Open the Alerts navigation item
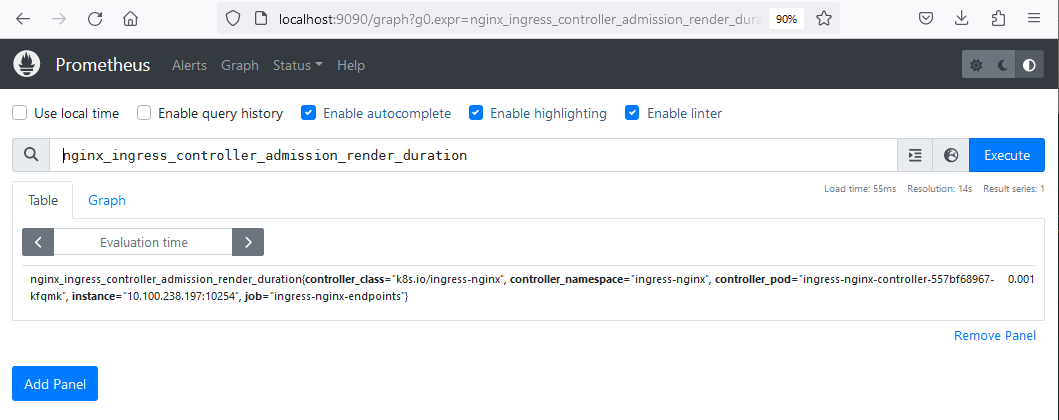 point(189,65)
